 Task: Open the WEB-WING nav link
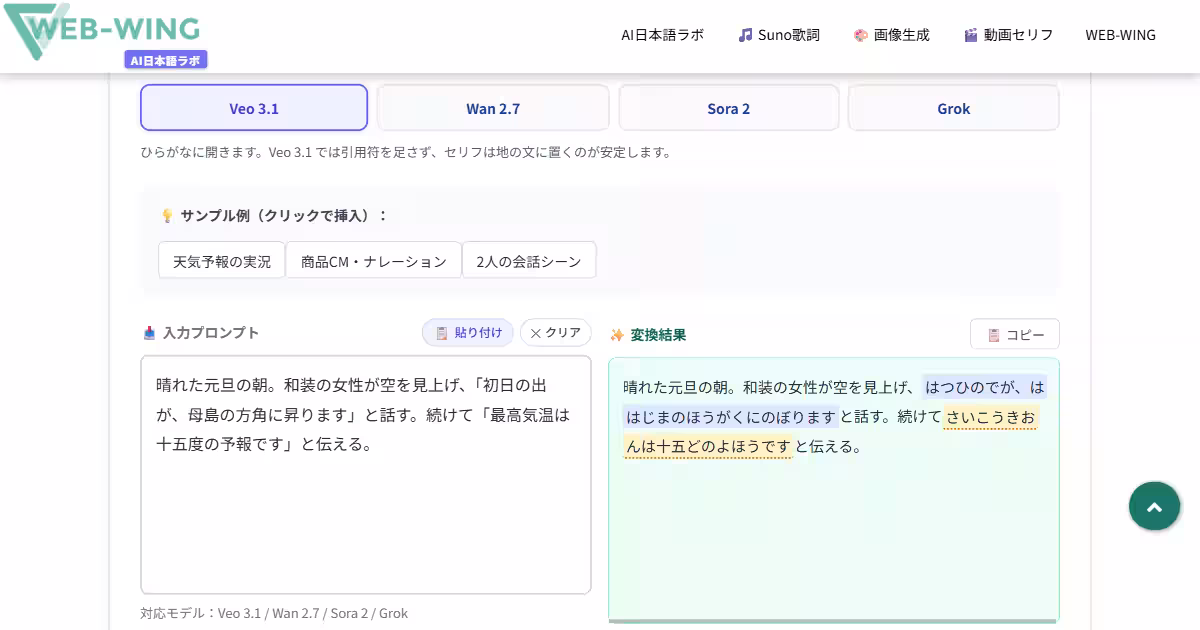[x=1120, y=35]
